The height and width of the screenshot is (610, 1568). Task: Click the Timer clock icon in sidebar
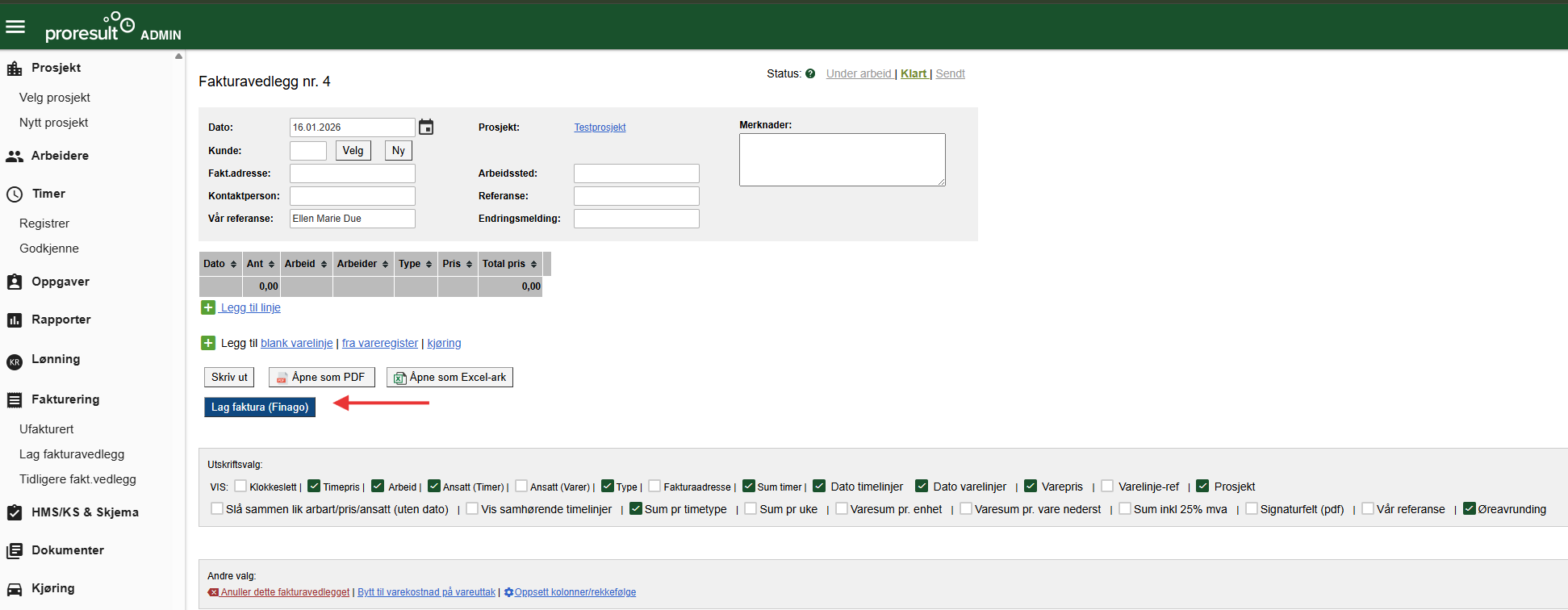[15, 194]
